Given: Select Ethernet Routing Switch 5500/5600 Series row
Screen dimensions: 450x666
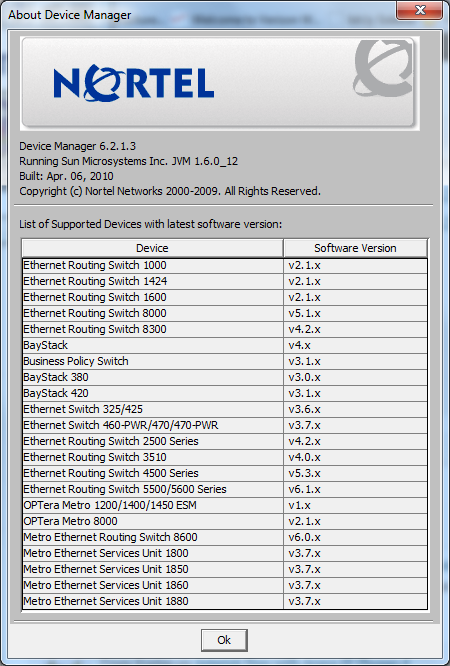Looking at the screenshot, I should (225, 489).
